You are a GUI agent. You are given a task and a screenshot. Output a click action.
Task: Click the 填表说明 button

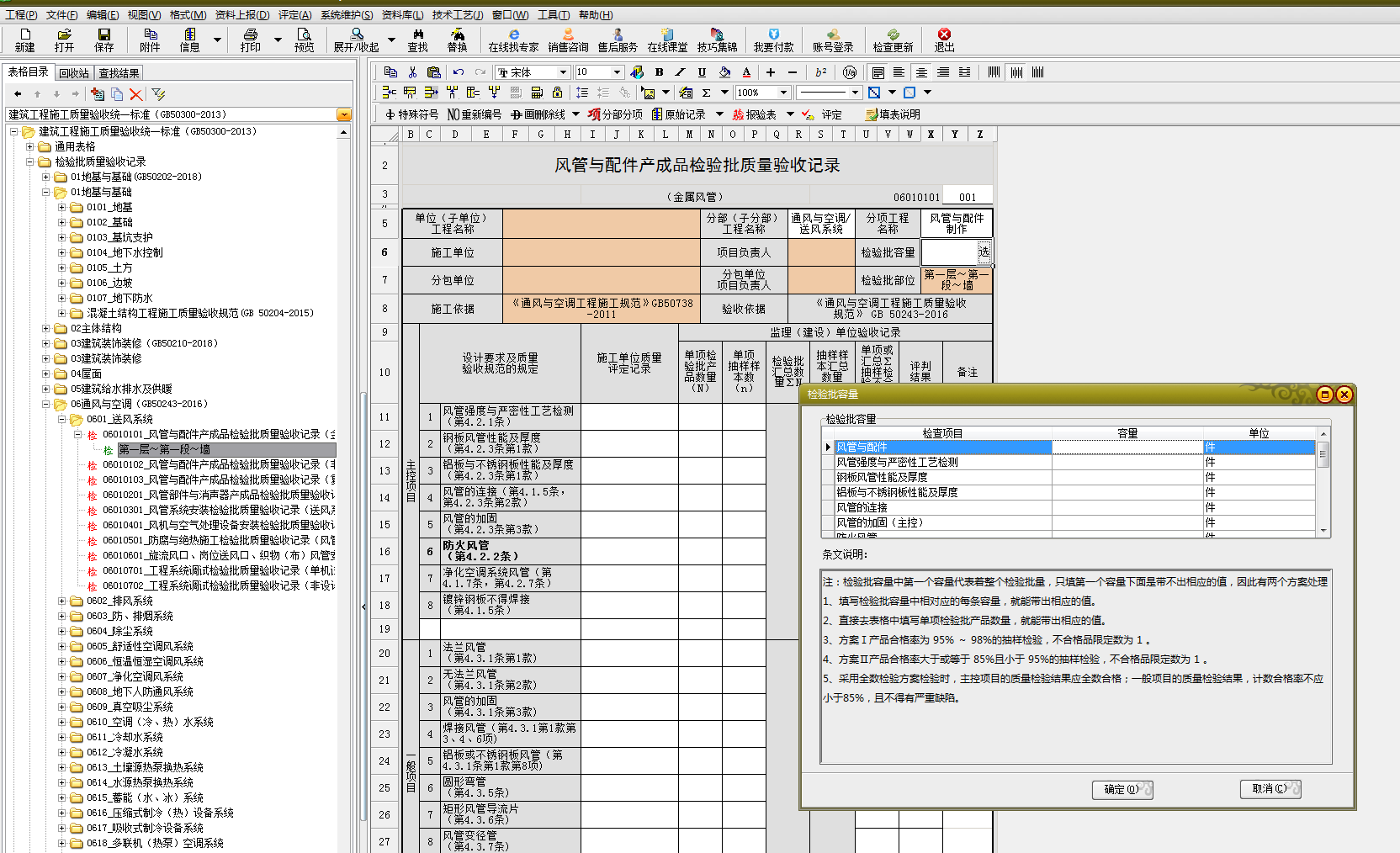[x=893, y=114]
